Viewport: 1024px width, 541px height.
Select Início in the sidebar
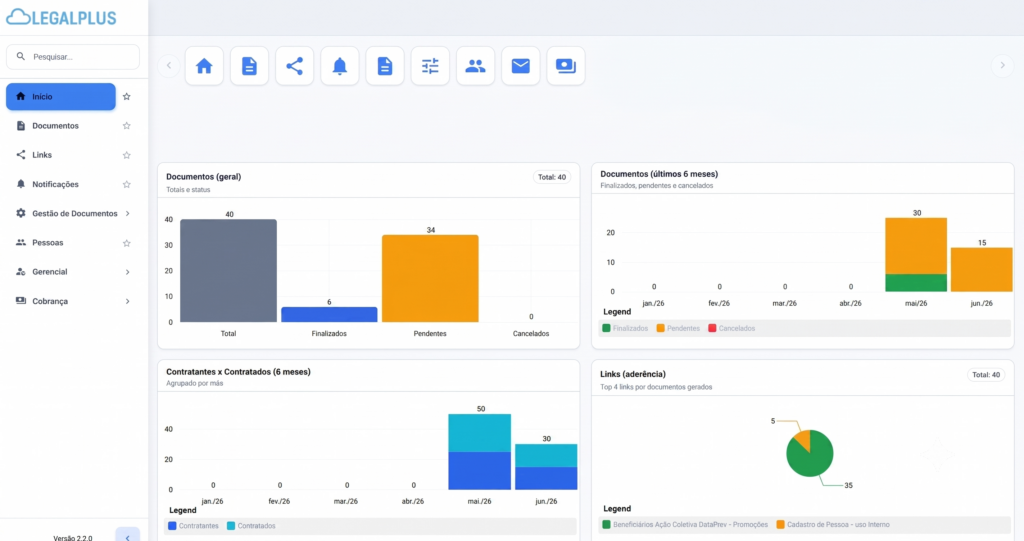(61, 97)
